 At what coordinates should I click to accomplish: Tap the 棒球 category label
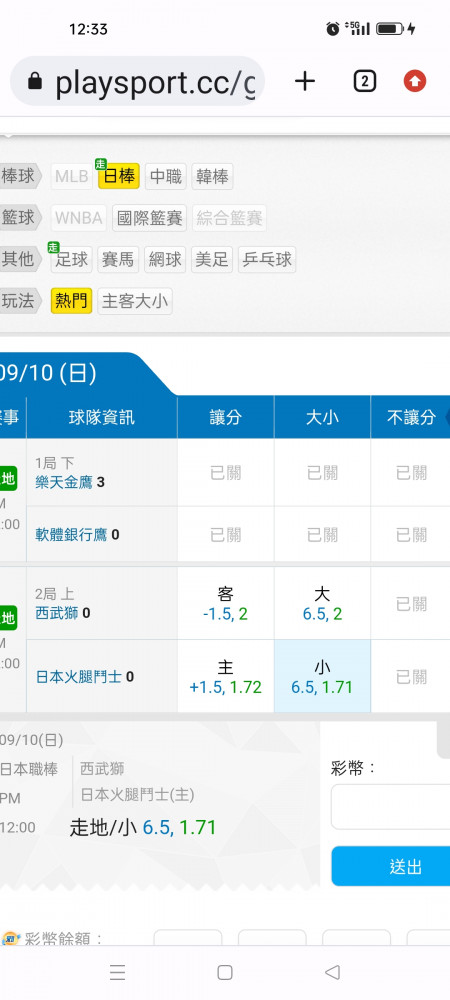pos(18,177)
